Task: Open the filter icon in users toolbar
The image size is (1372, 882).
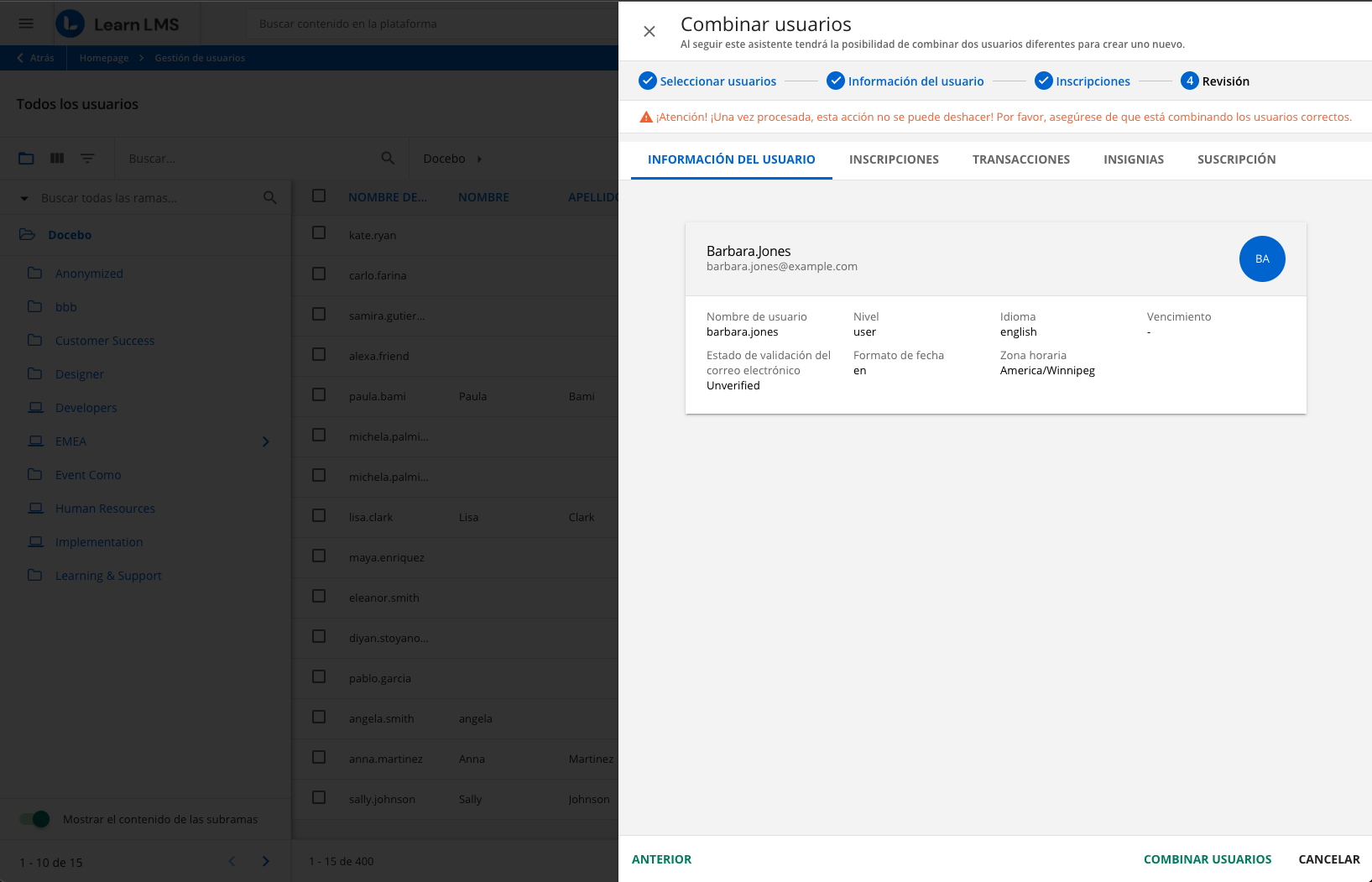Action: 87,158
